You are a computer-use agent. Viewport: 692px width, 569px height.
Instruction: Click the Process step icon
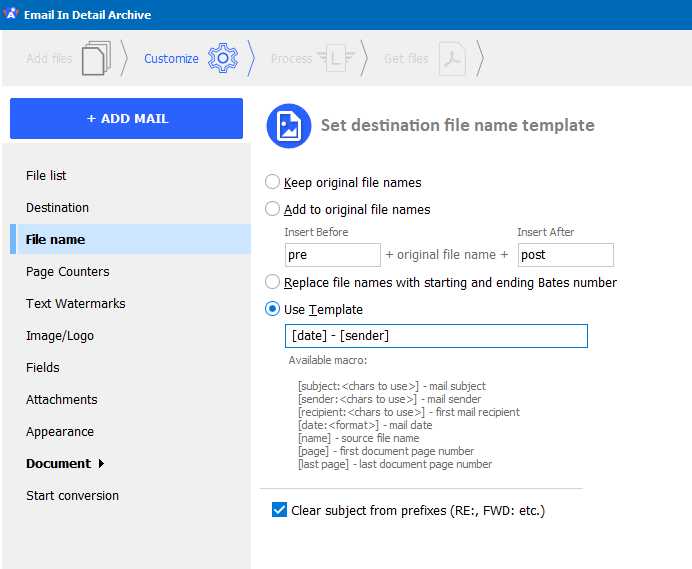(x=336, y=58)
